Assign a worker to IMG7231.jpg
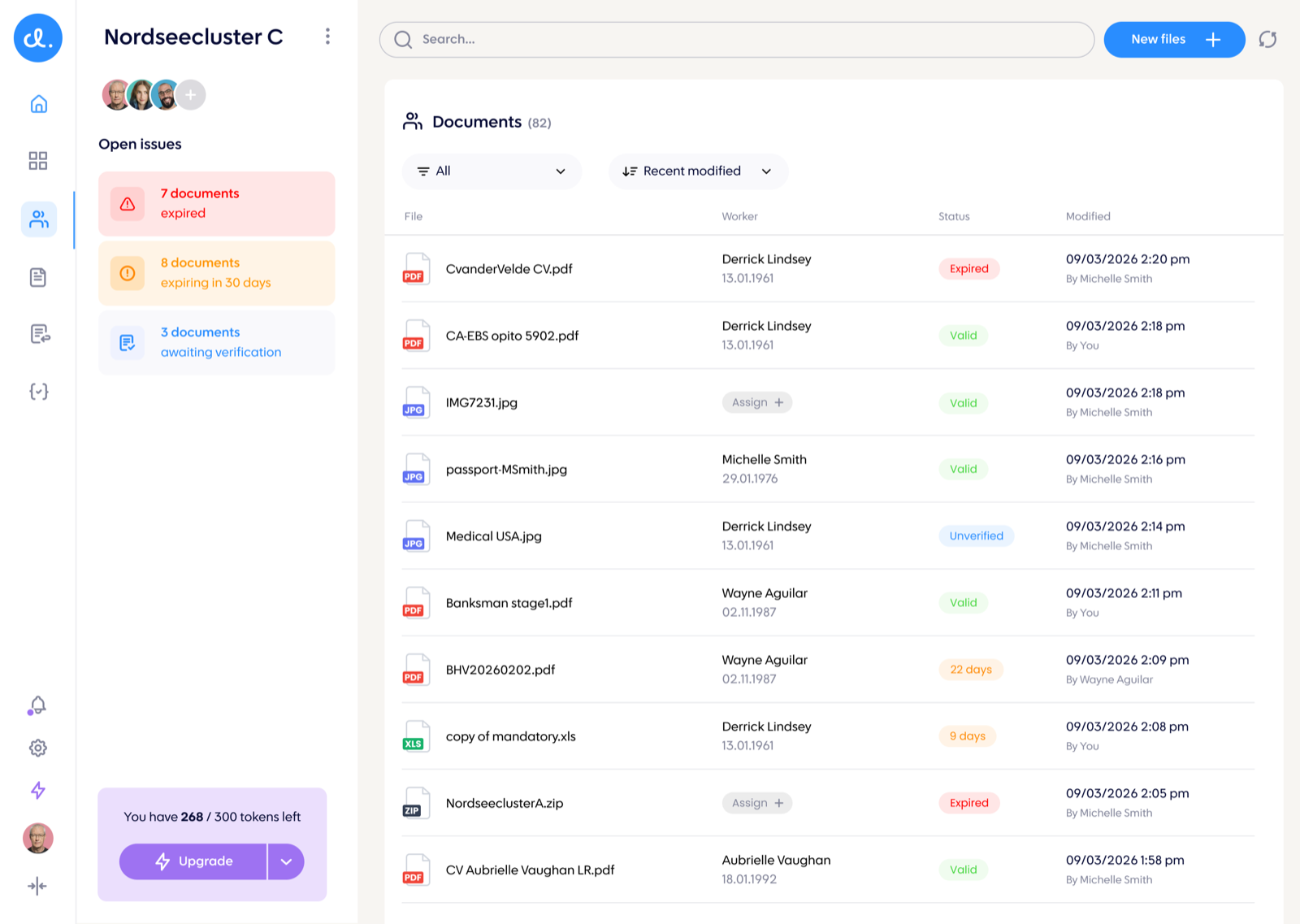This screenshot has width=1300, height=924. (757, 402)
